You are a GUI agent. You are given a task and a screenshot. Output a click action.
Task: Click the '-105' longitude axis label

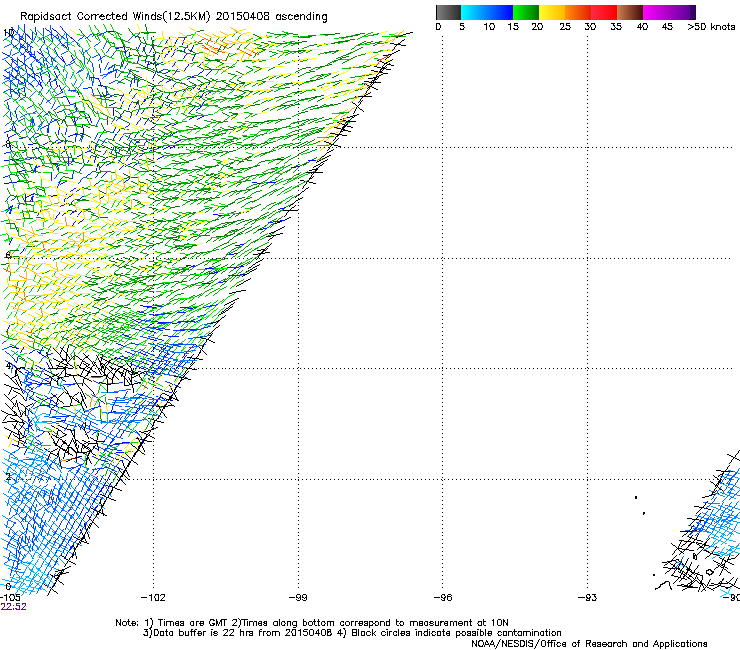tap(10, 598)
